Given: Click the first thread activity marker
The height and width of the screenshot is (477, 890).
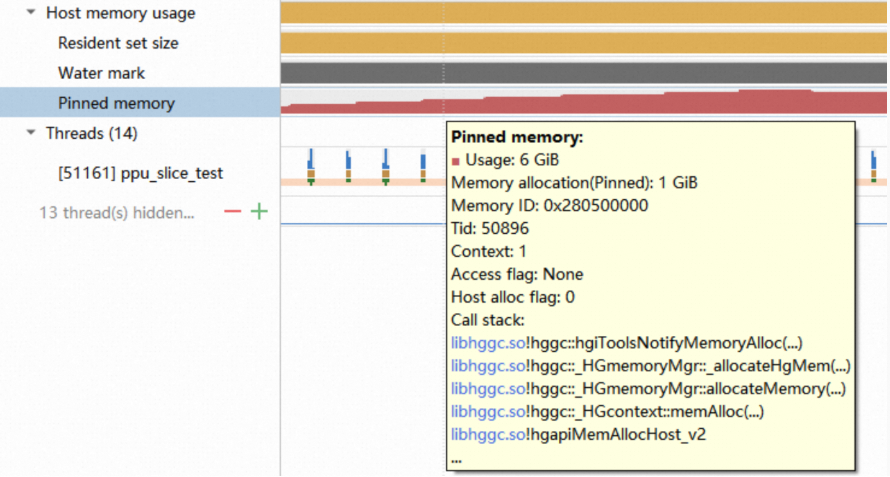Looking at the screenshot, I should [310, 166].
